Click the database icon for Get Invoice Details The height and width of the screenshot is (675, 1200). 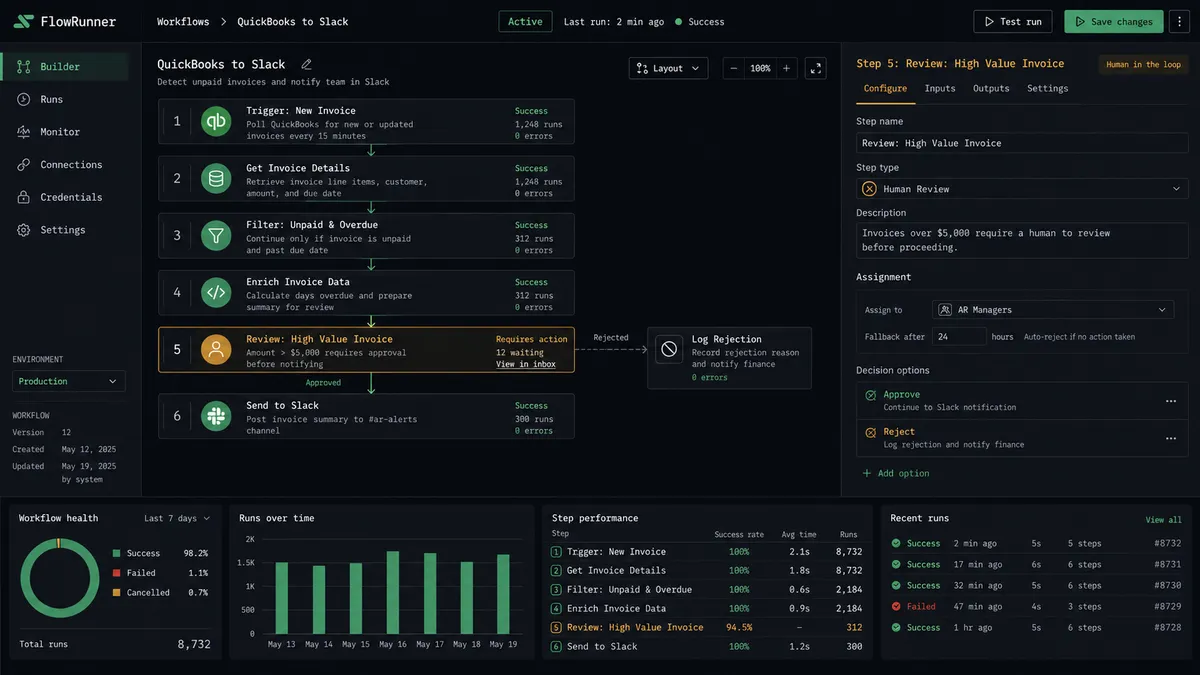(x=216, y=178)
